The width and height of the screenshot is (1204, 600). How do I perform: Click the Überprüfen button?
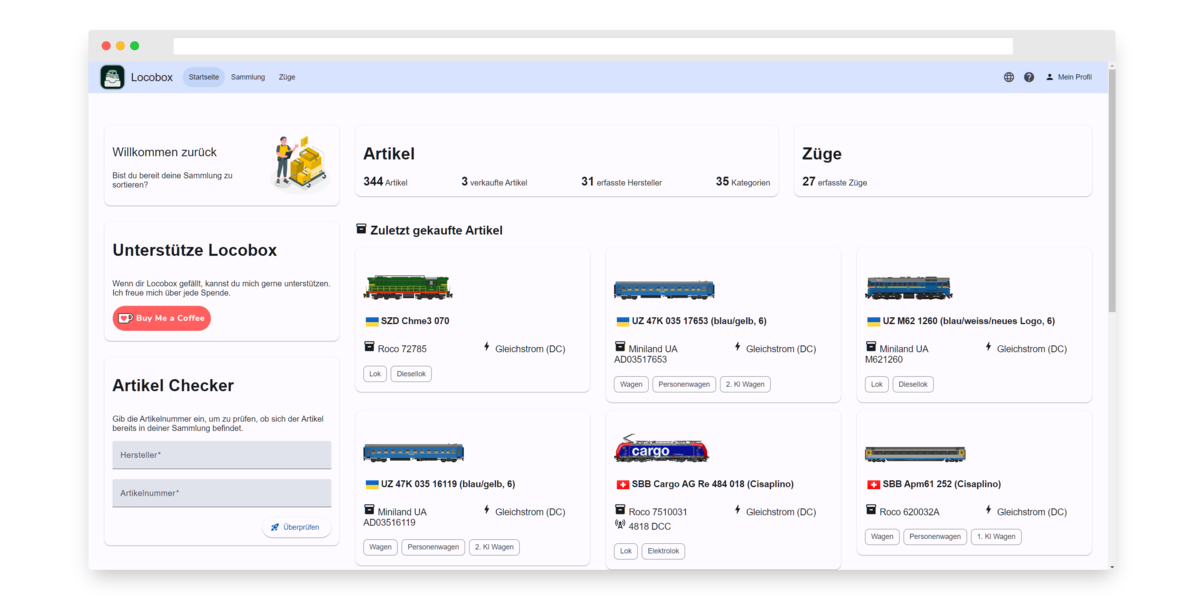(297, 527)
